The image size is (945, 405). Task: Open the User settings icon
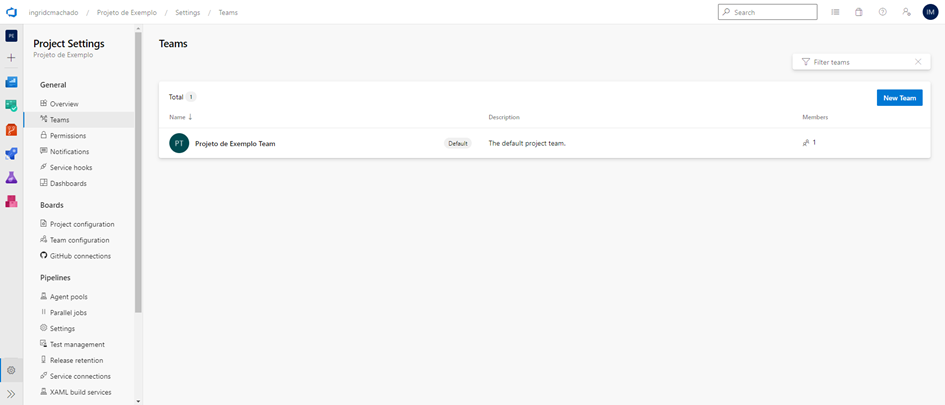click(906, 12)
